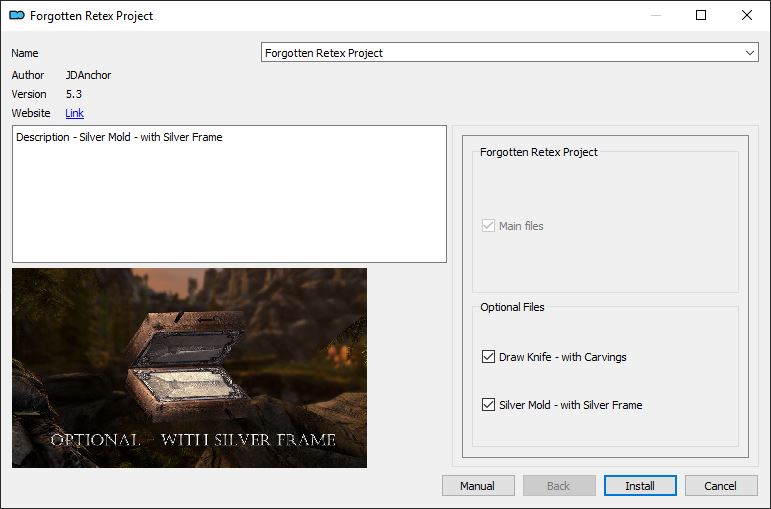Toggle the Silver Mold - with Silver Frame checkbox
The width and height of the screenshot is (771, 509).
click(488, 405)
